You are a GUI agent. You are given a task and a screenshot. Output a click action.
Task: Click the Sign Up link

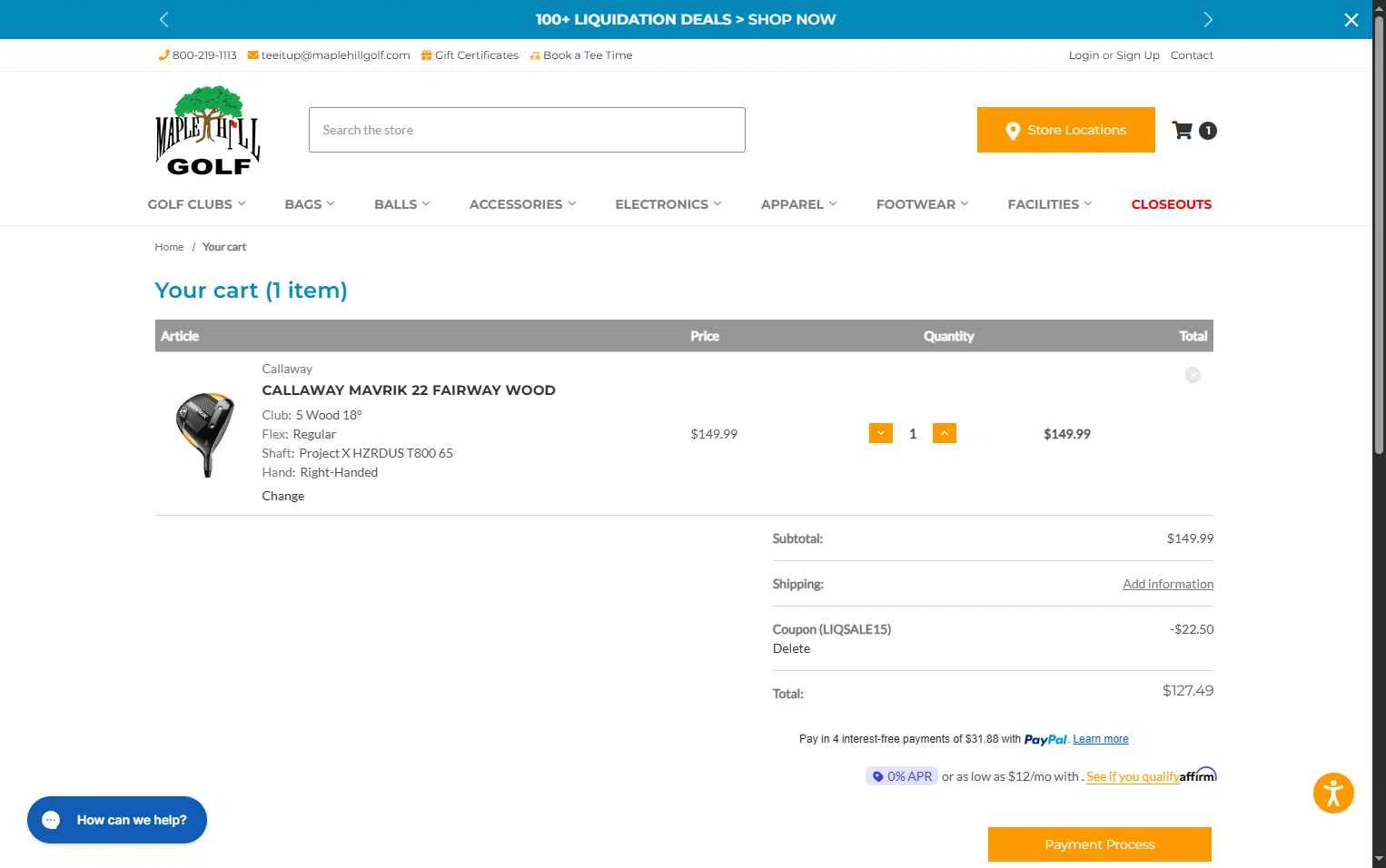(x=1138, y=55)
